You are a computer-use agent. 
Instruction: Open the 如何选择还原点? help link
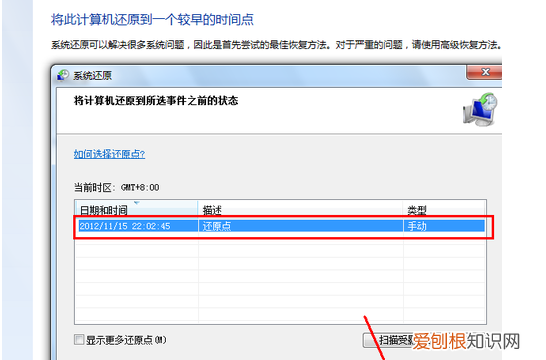pos(109,154)
